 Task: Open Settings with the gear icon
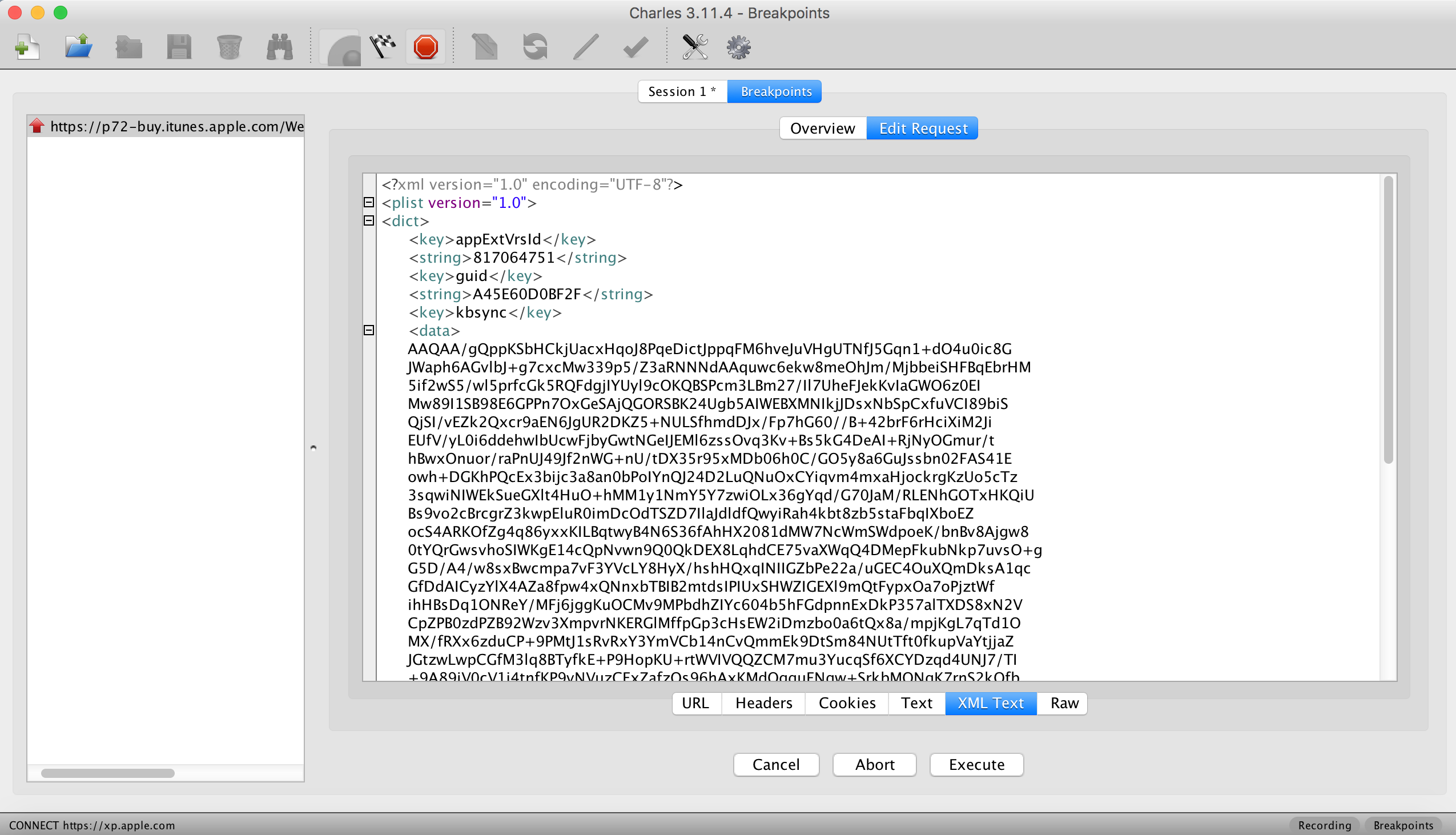(x=738, y=47)
